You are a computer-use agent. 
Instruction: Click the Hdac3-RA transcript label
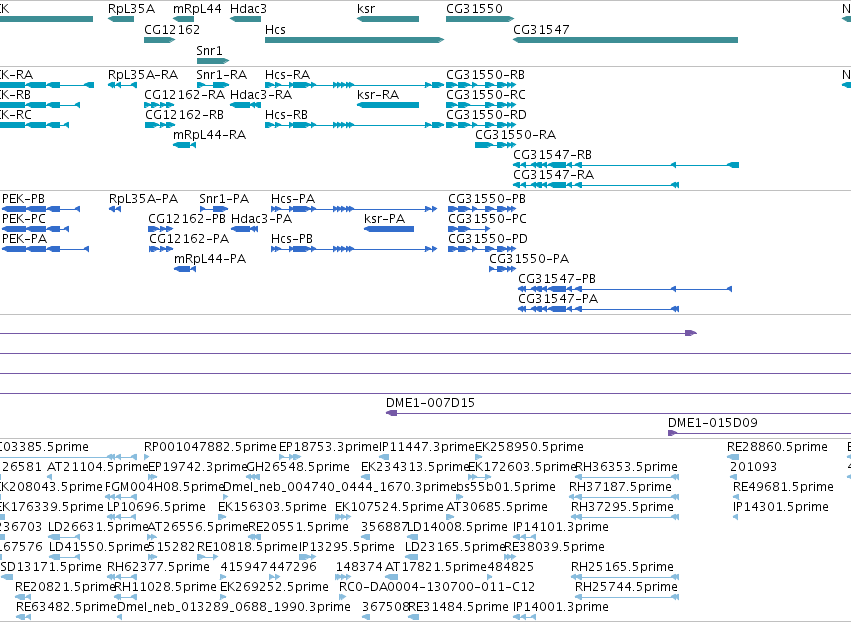click(261, 94)
